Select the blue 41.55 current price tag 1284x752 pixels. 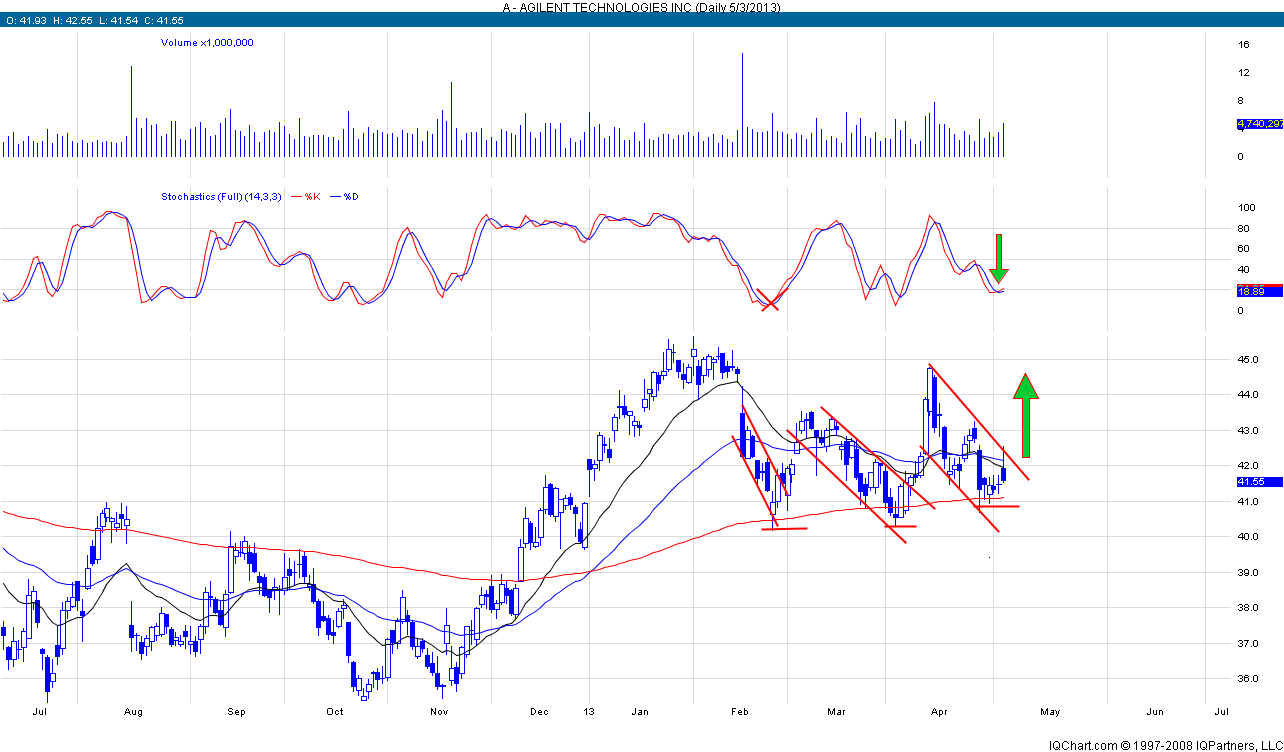1252,481
